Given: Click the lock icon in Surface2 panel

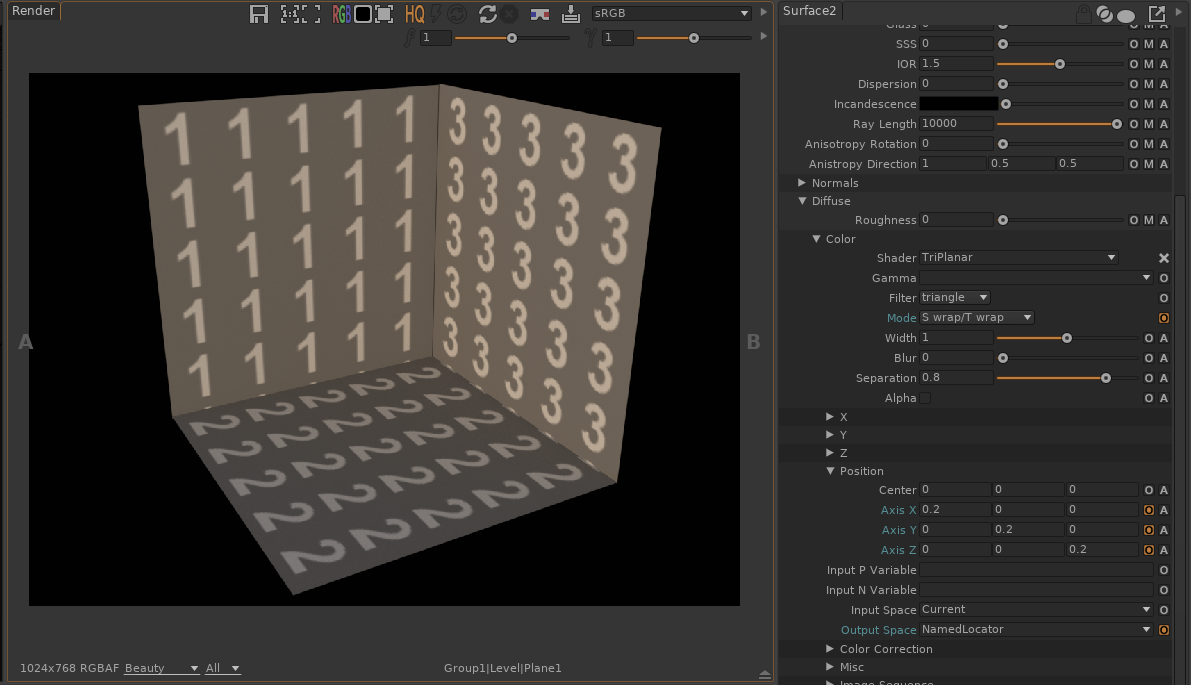Looking at the screenshot, I should tap(1083, 14).
